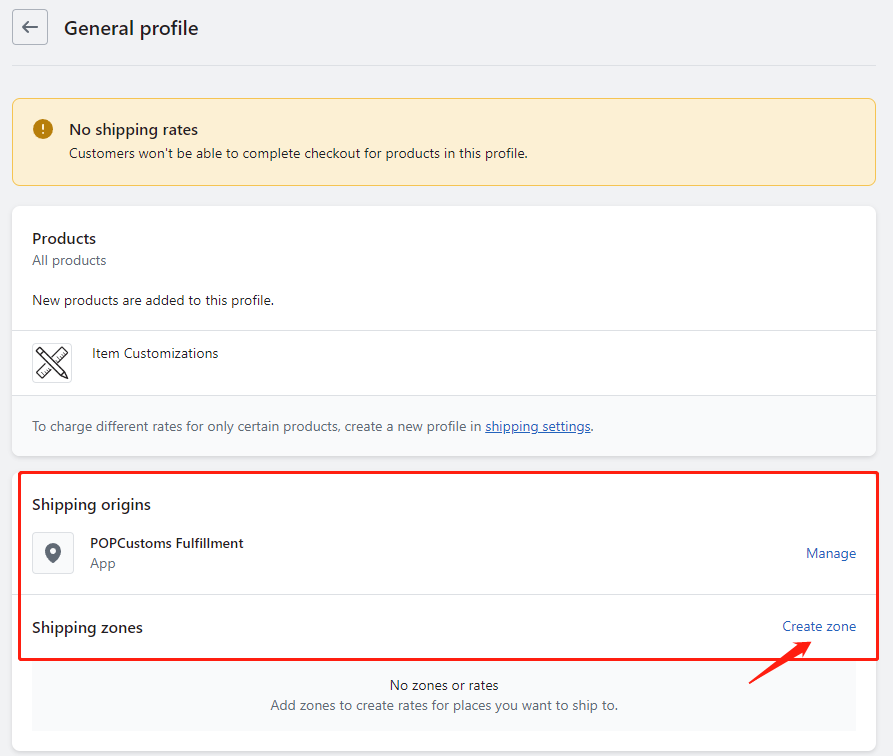This screenshot has height=756, width=893.
Task: Click the General profile heading
Action: (131, 28)
